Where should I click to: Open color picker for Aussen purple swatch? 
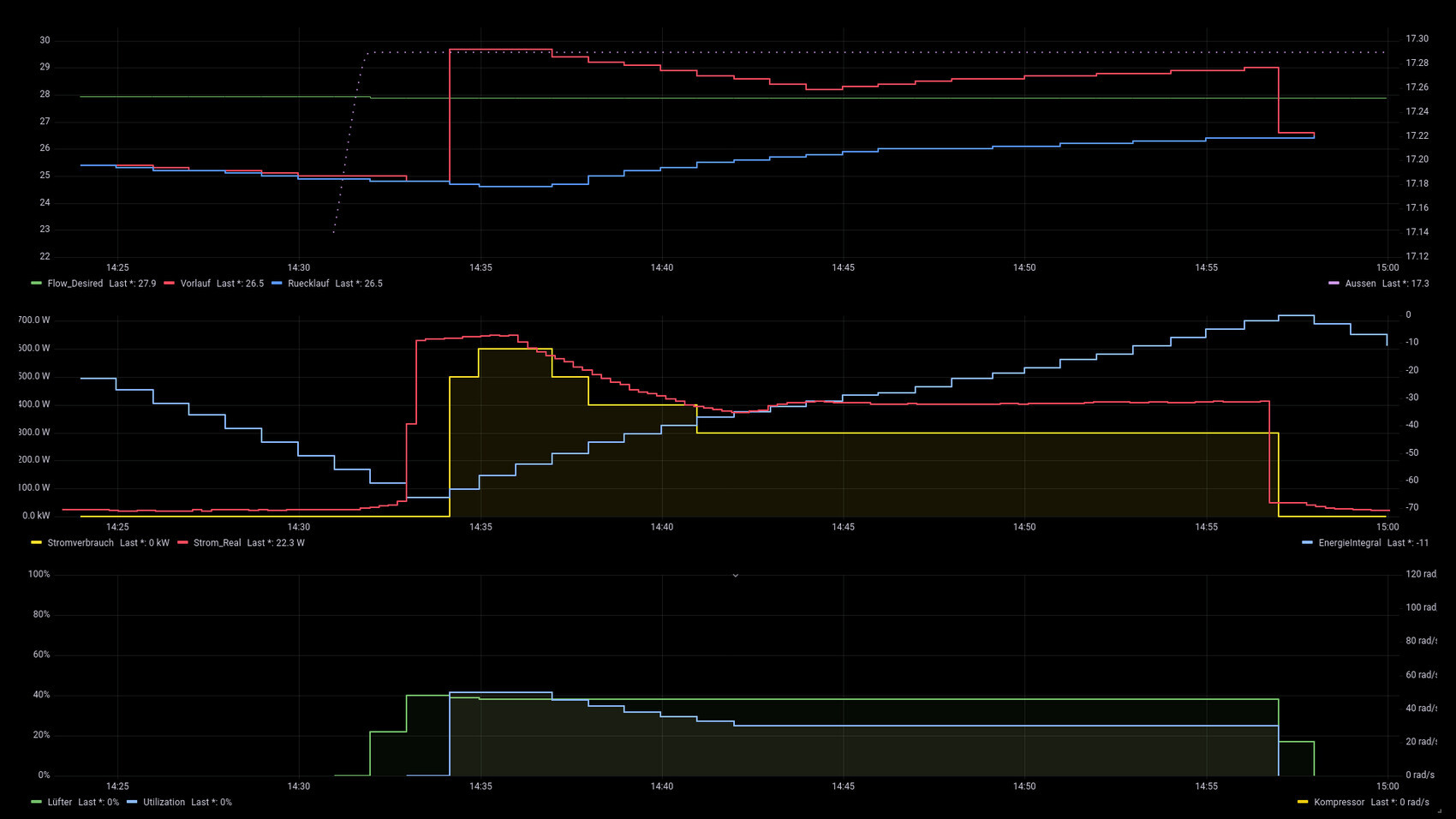click(1334, 284)
